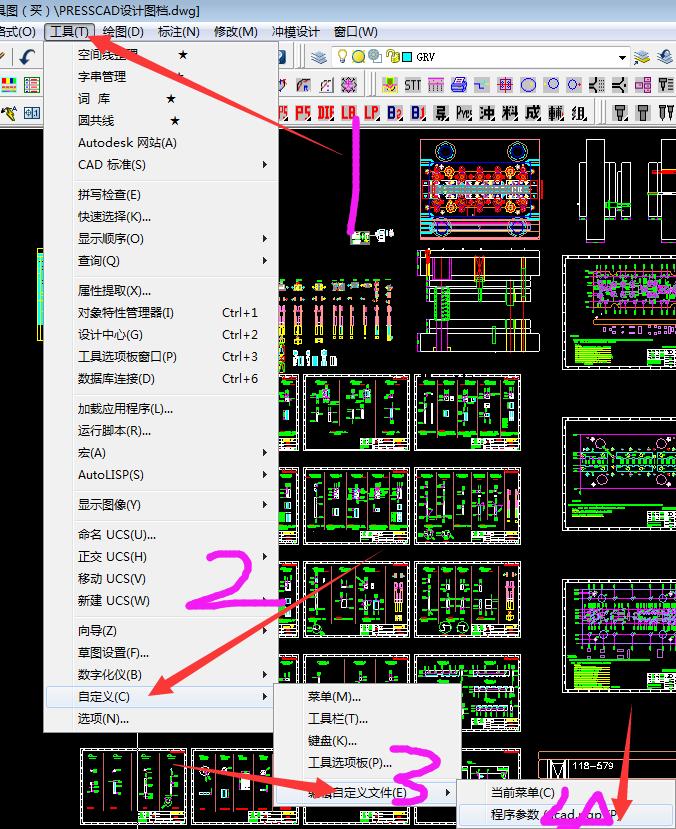The width and height of the screenshot is (676, 829).
Task: Select 词库 menu entry
Action: [x=162, y=99]
